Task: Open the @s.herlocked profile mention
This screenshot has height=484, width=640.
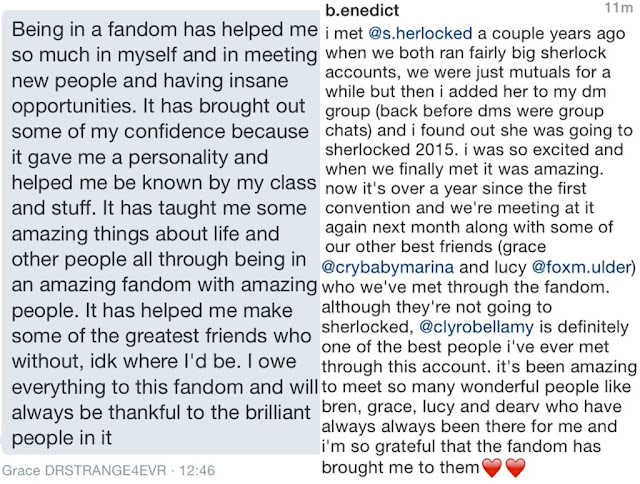Action: pos(420,33)
